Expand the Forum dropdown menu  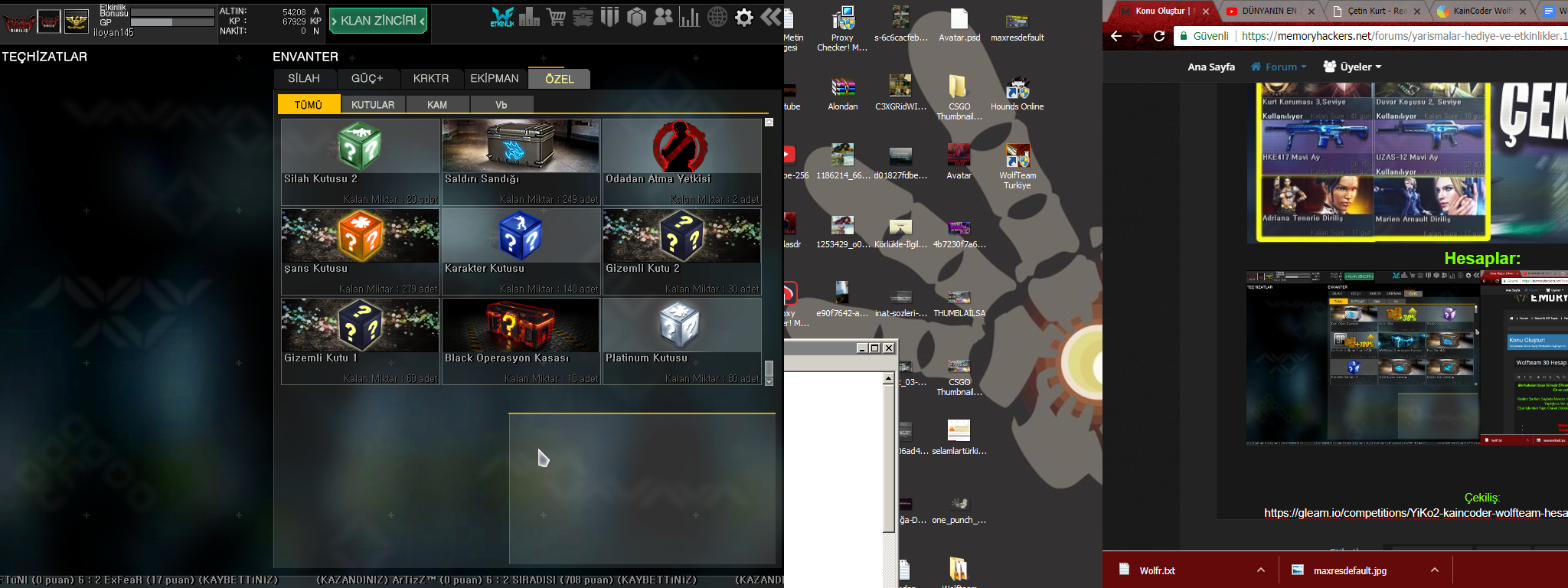tap(1279, 67)
